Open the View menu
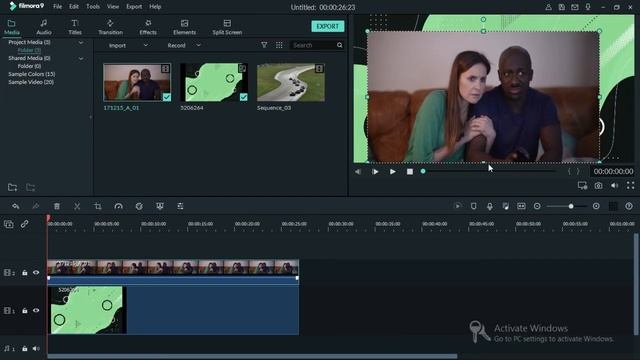 coord(113,7)
